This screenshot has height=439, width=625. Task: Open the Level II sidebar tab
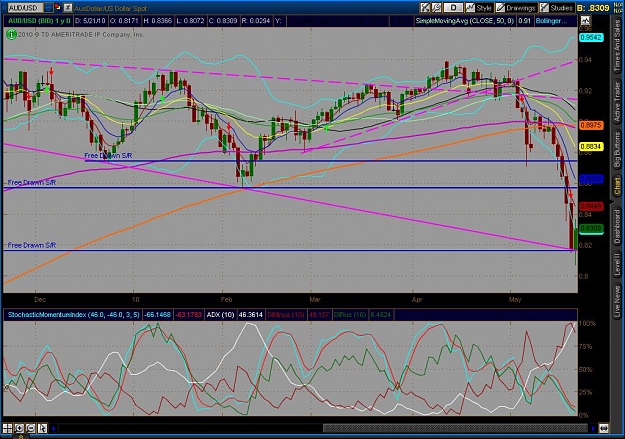(617, 264)
